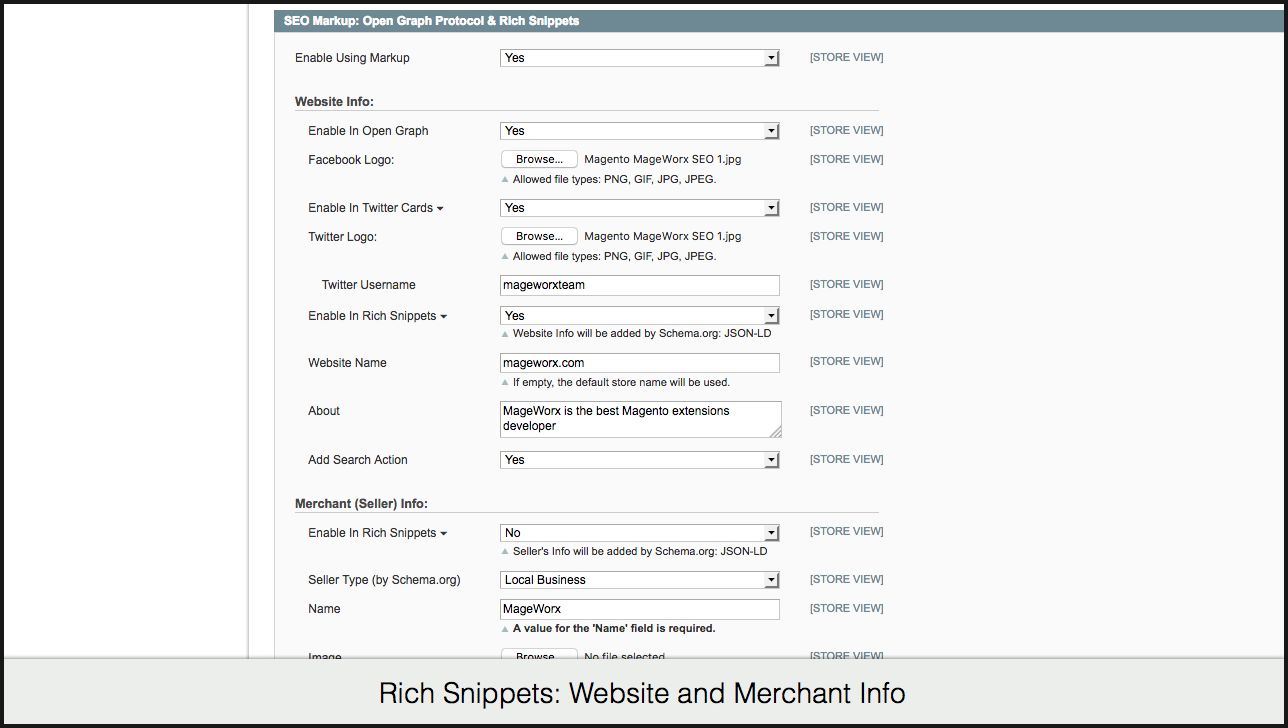The width and height of the screenshot is (1288, 728).
Task: Click the About text area
Action: [639, 419]
